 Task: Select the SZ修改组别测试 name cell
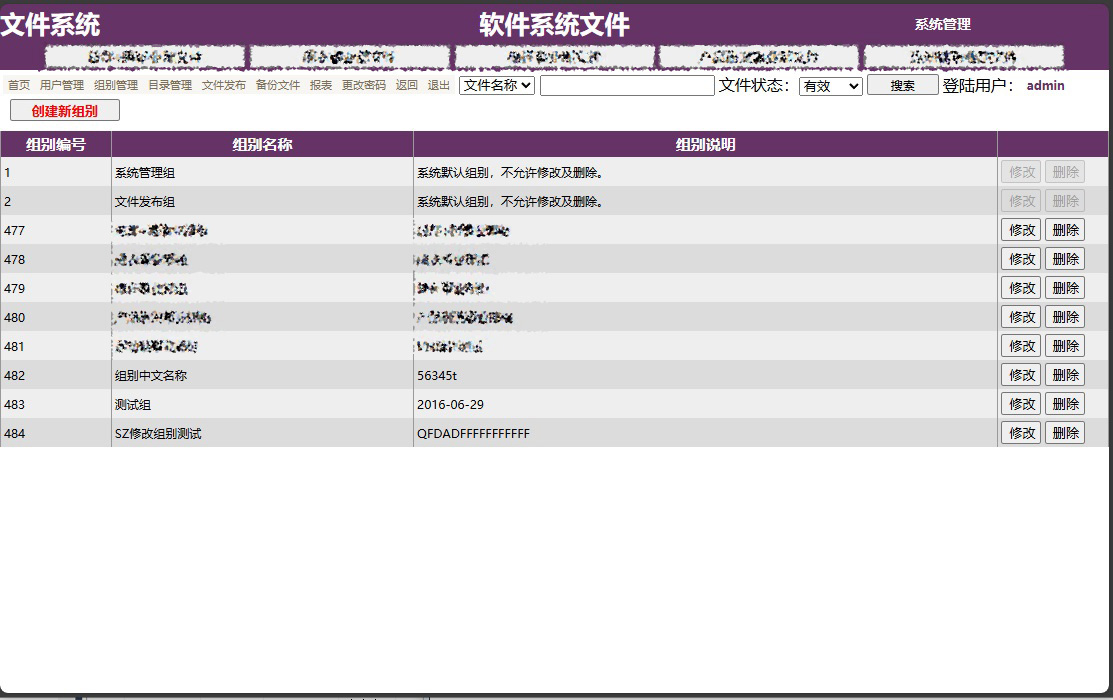263,433
